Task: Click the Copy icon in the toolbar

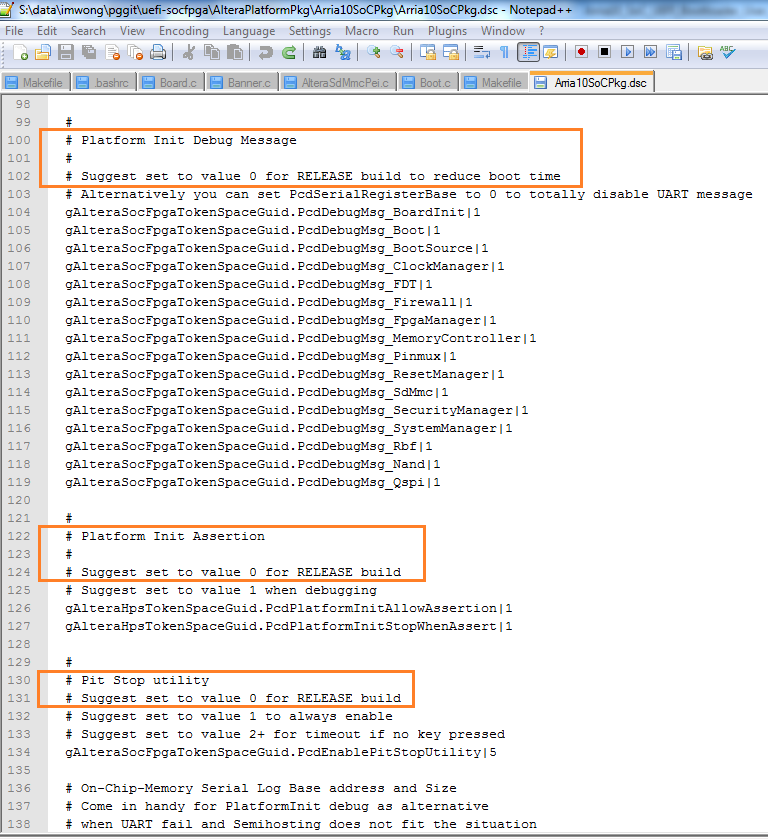Action: 212,52
